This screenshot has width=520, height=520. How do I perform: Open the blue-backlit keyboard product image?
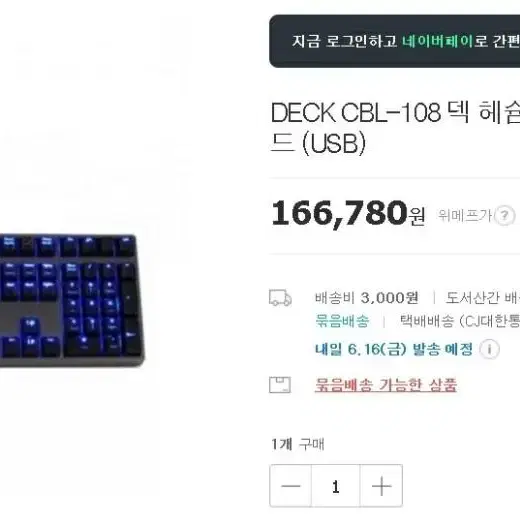click(72, 301)
